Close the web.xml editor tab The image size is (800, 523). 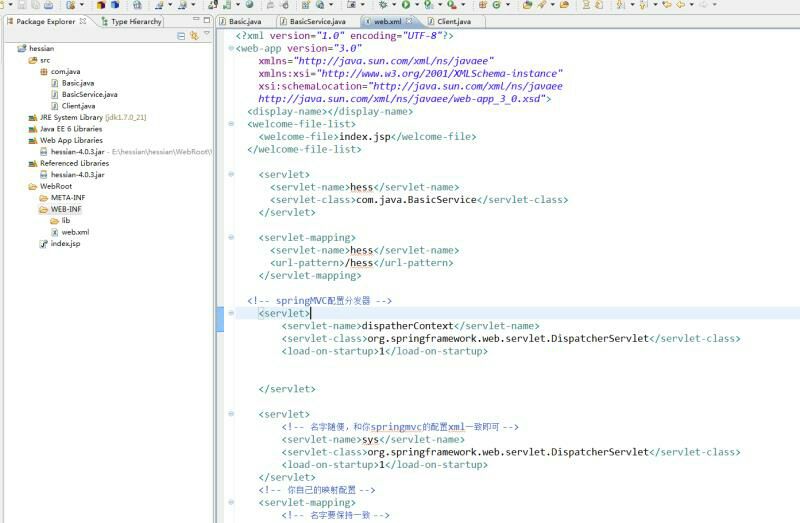coord(408,21)
